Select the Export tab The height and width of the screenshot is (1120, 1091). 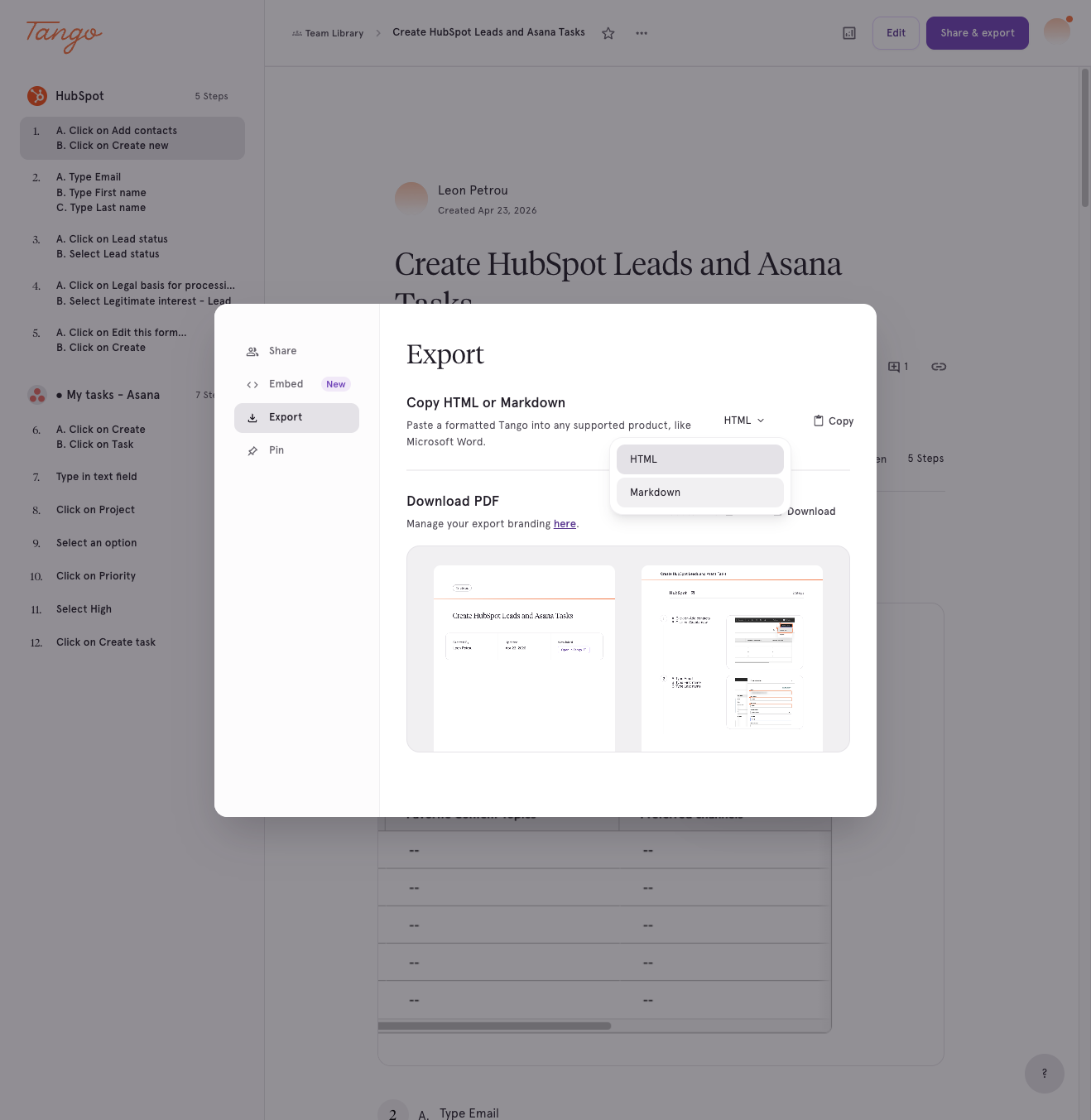(x=296, y=418)
